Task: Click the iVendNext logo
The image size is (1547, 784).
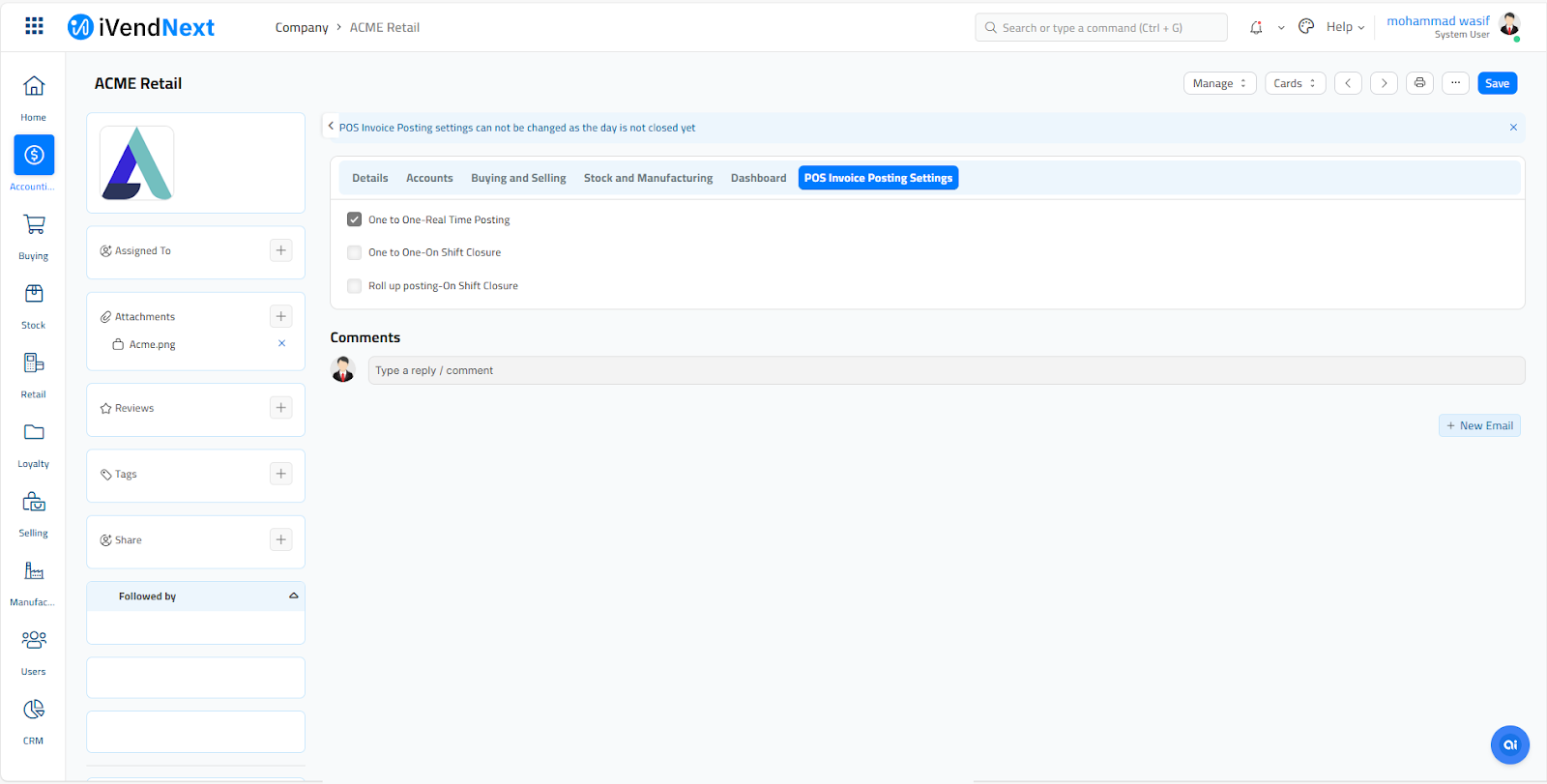Action: 141,27
